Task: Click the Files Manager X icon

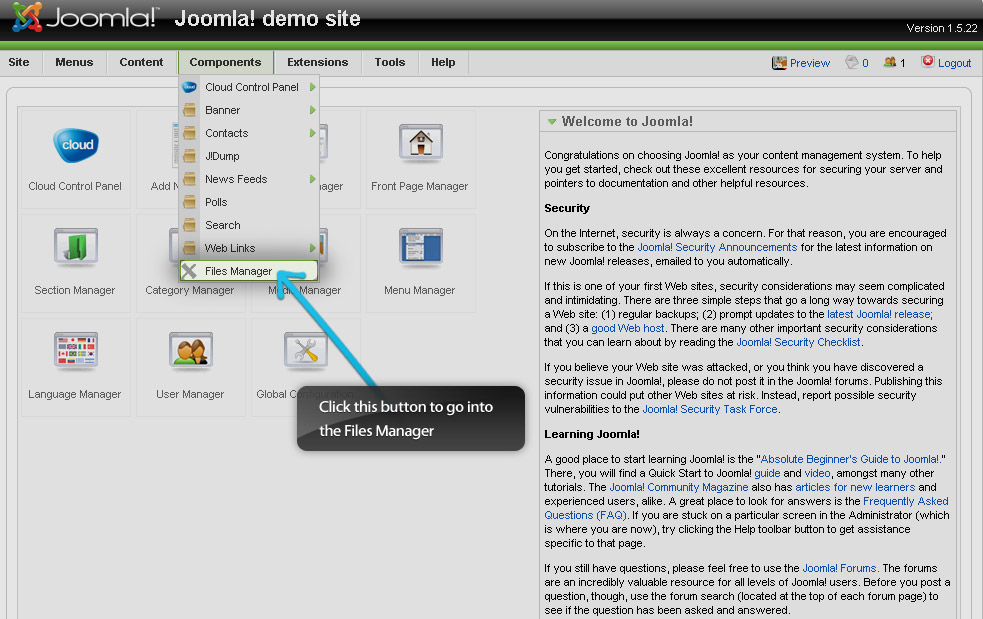Action: pyautogui.click(x=189, y=271)
